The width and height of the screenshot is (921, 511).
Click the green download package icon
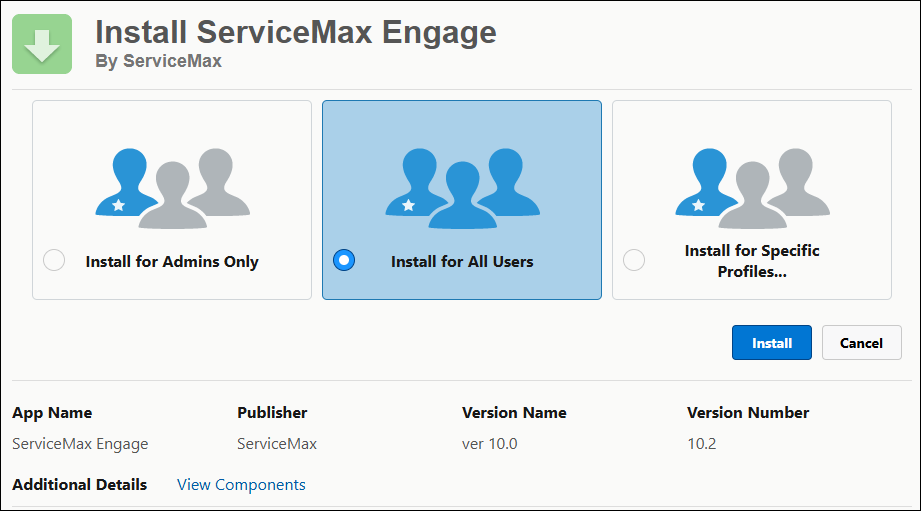42,44
